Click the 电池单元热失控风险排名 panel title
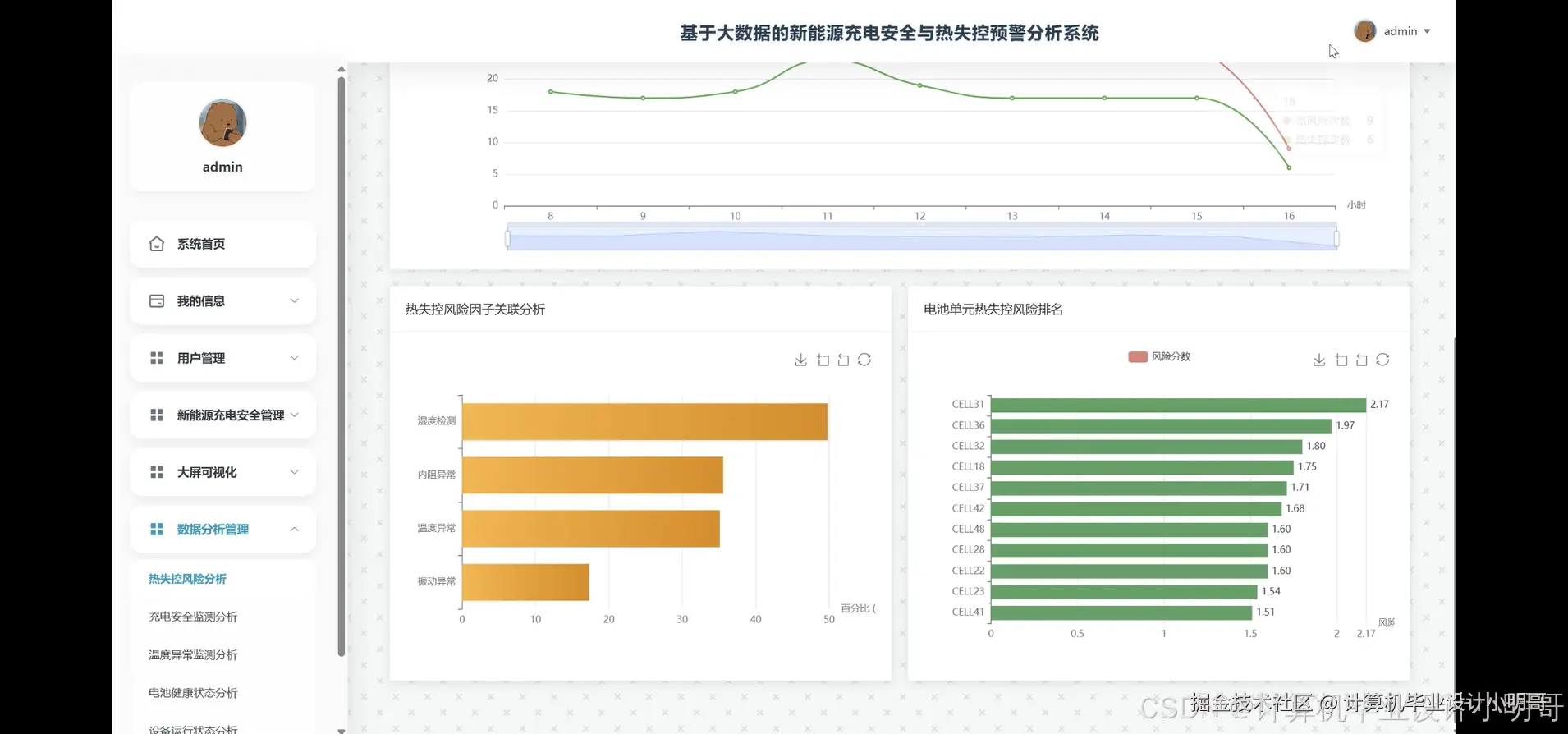The width and height of the screenshot is (1568, 734). coord(993,310)
